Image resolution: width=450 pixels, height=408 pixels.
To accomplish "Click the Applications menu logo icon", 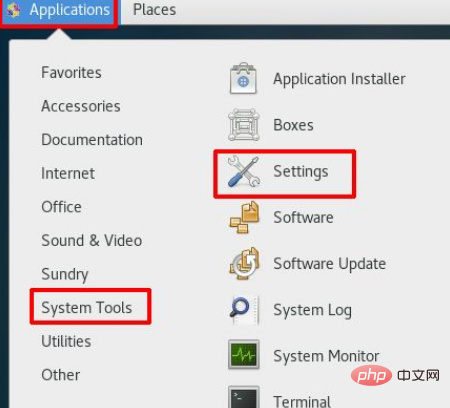I will (13, 10).
